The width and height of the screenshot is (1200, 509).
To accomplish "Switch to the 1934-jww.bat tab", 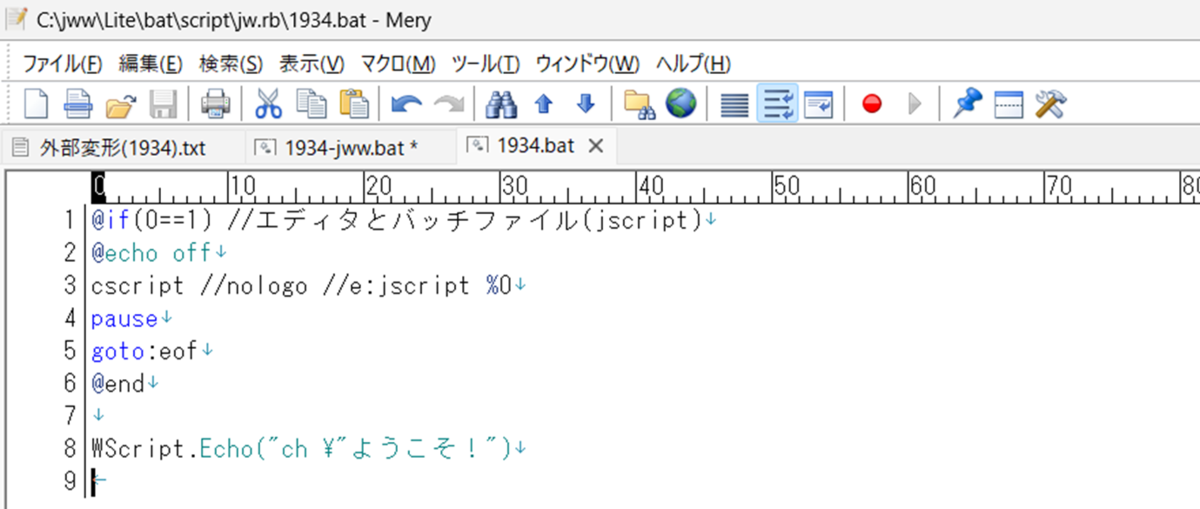I will point(350,148).
